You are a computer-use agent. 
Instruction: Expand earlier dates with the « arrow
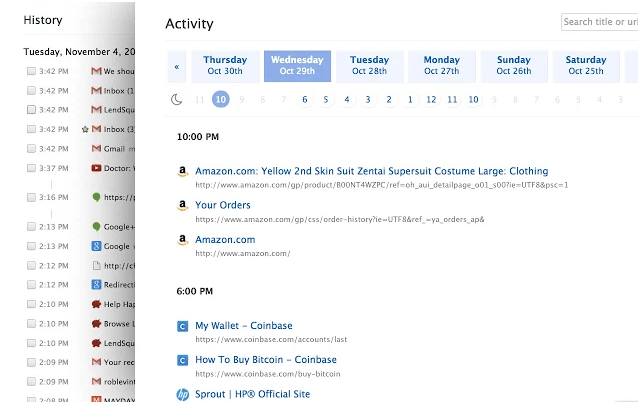pyautogui.click(x=178, y=67)
